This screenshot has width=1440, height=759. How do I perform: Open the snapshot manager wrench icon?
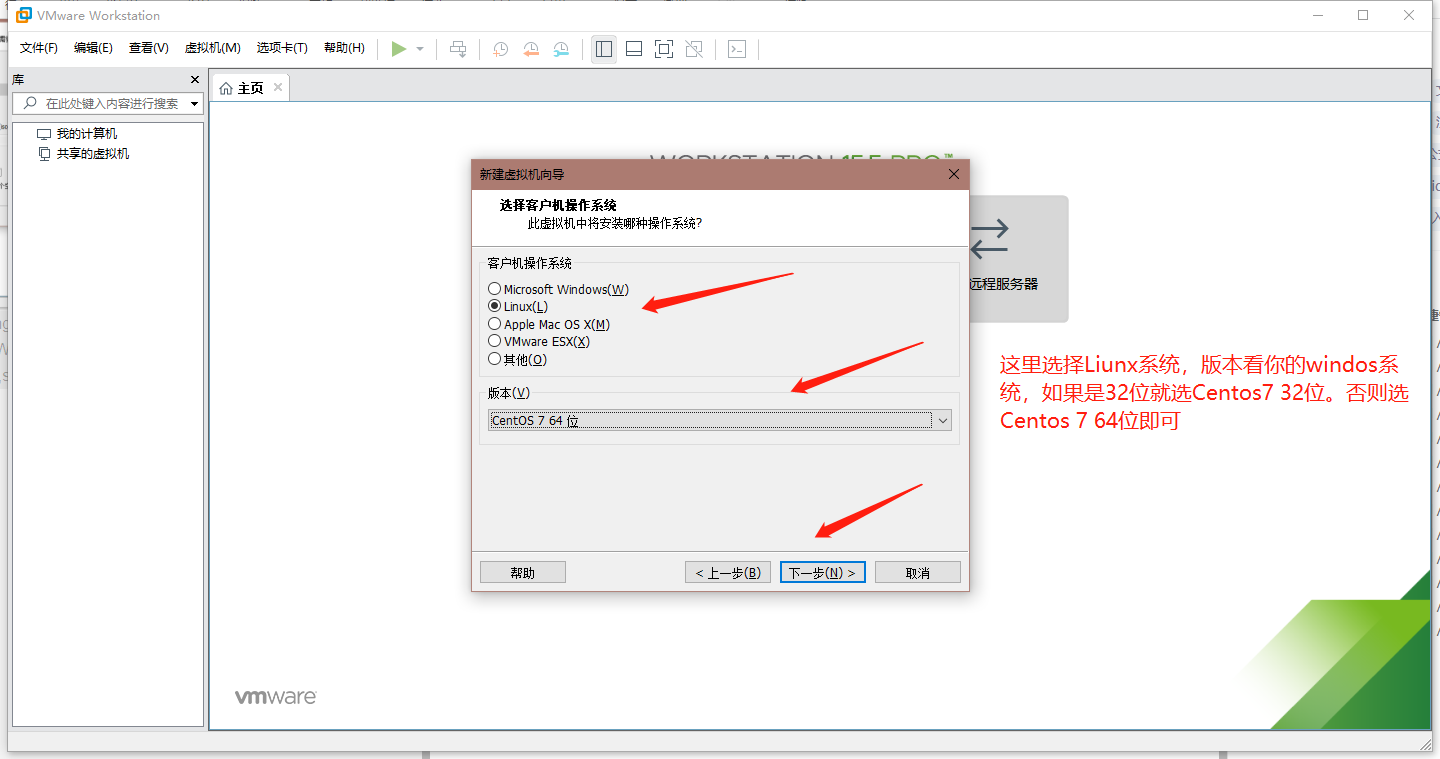point(562,49)
